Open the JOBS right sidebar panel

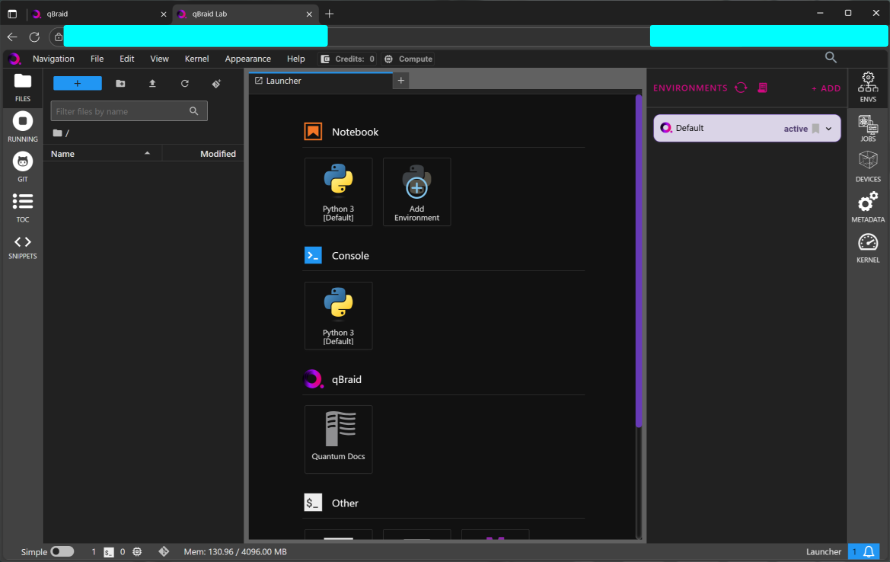coord(868,127)
